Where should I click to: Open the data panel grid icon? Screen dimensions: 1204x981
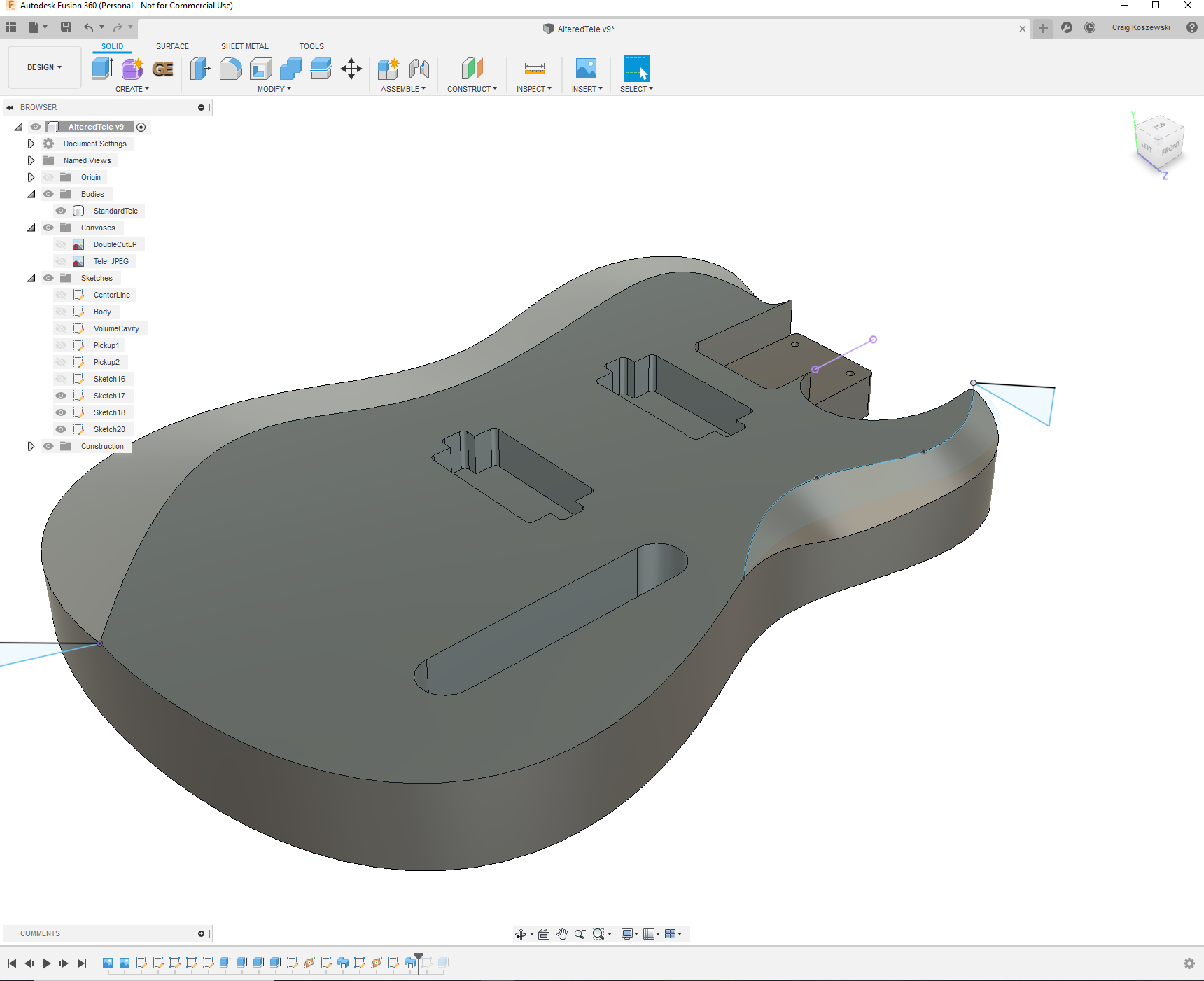pyautogui.click(x=11, y=27)
